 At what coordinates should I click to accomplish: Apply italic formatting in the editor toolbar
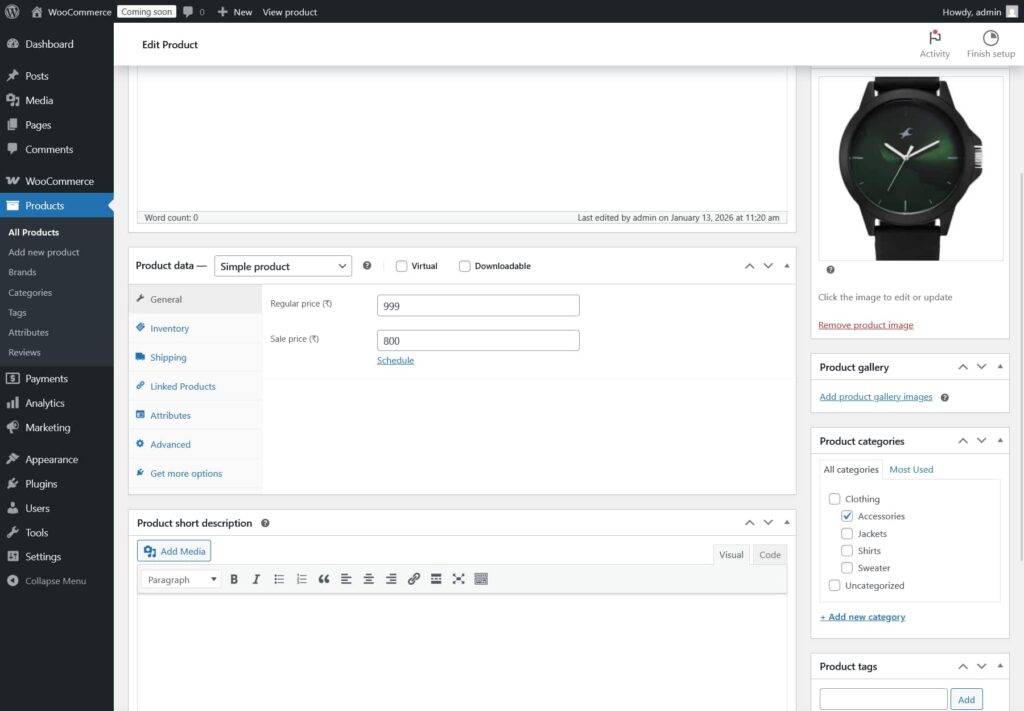pos(256,578)
